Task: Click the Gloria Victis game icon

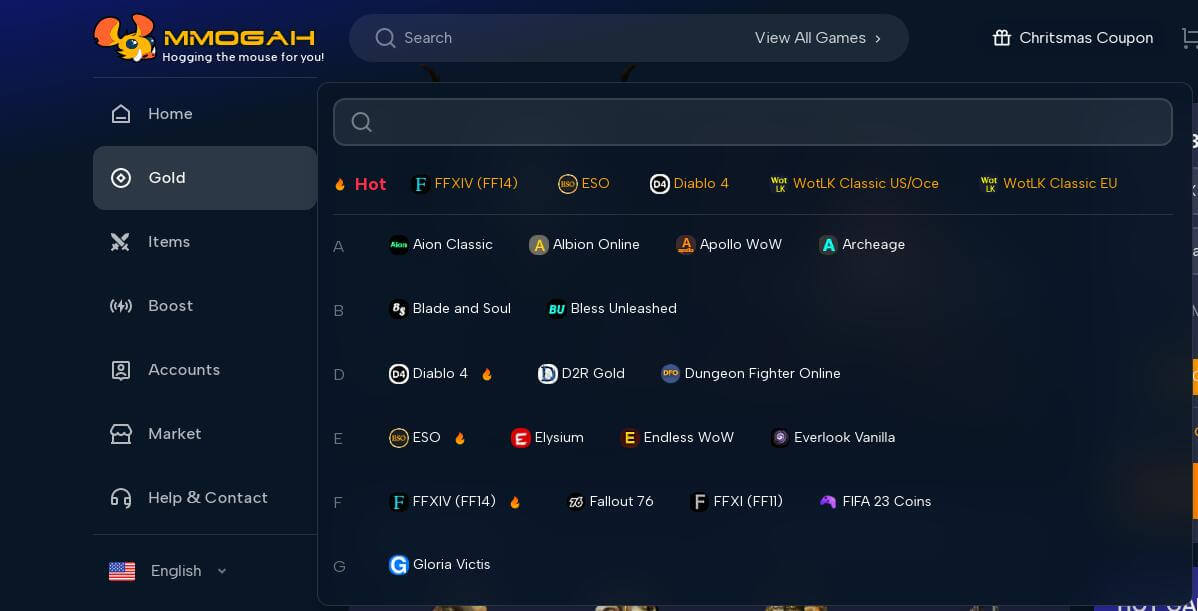Action: 398,565
